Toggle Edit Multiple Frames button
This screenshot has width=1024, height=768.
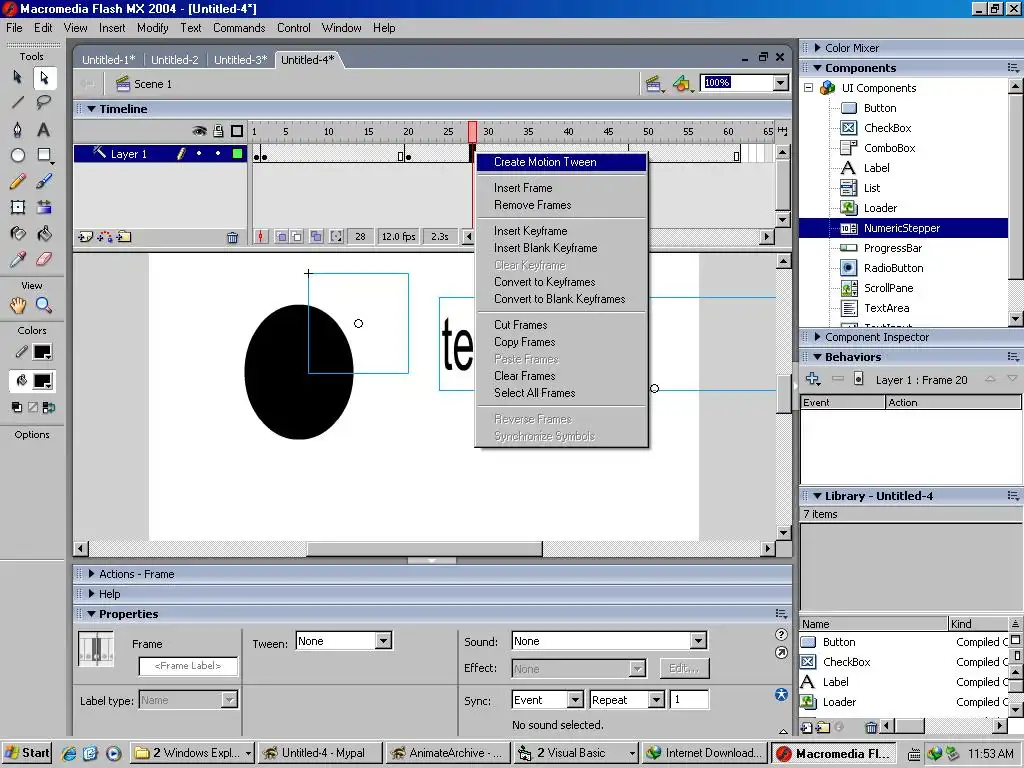316,236
